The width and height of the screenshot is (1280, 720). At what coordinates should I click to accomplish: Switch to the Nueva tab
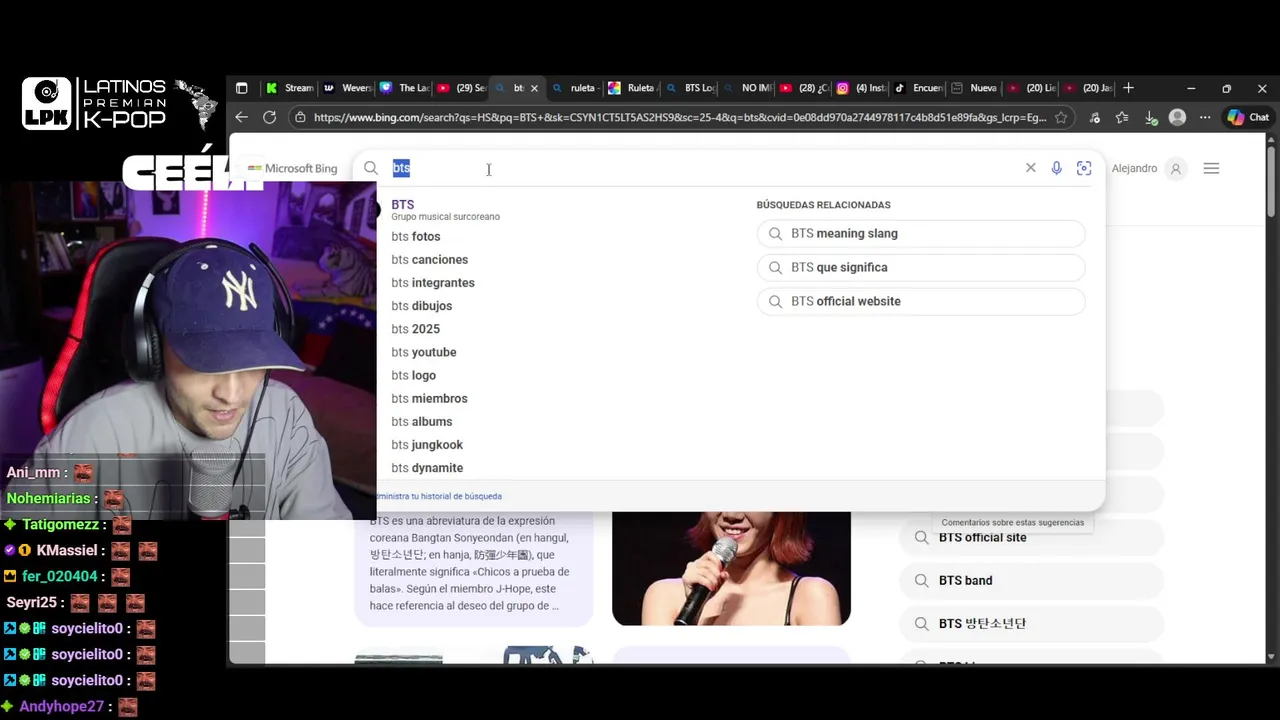point(974,88)
